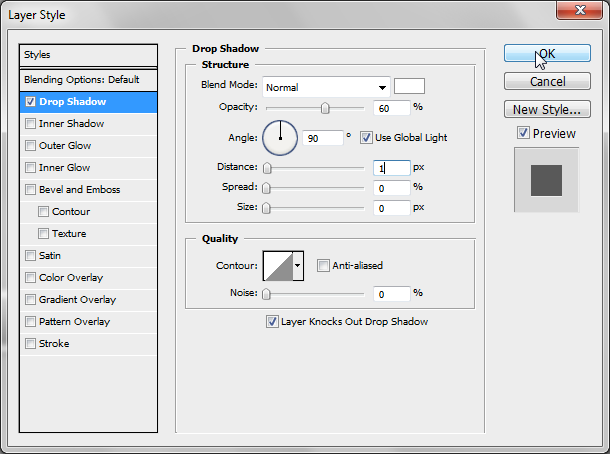Image resolution: width=610 pixels, height=454 pixels.
Task: Select the Bevel and Emboss label
Action: tap(79, 189)
